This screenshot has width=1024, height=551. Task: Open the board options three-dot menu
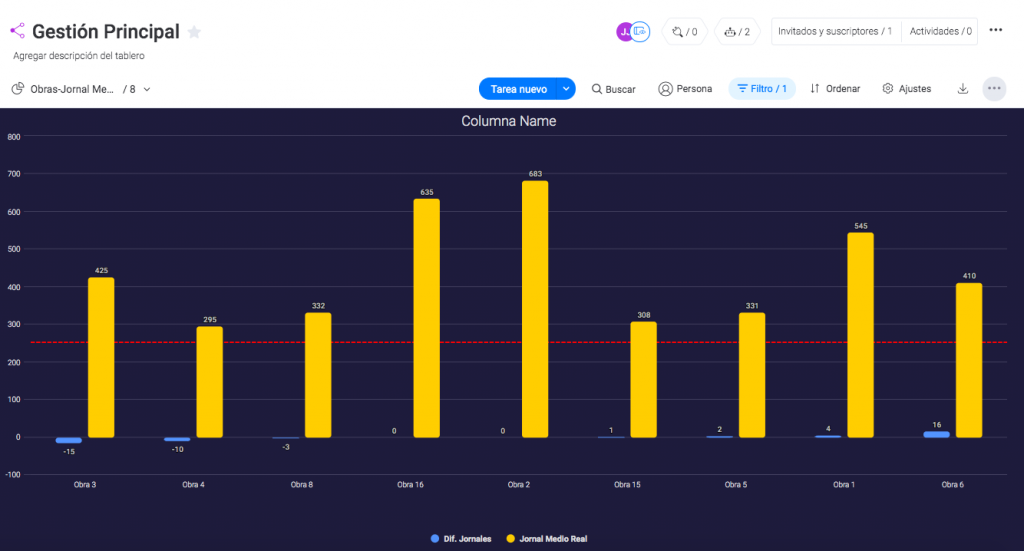(x=996, y=30)
